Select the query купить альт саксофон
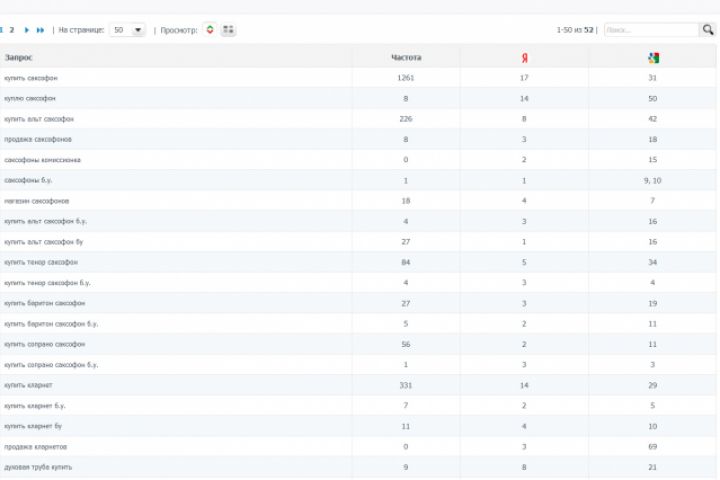 (x=39, y=119)
